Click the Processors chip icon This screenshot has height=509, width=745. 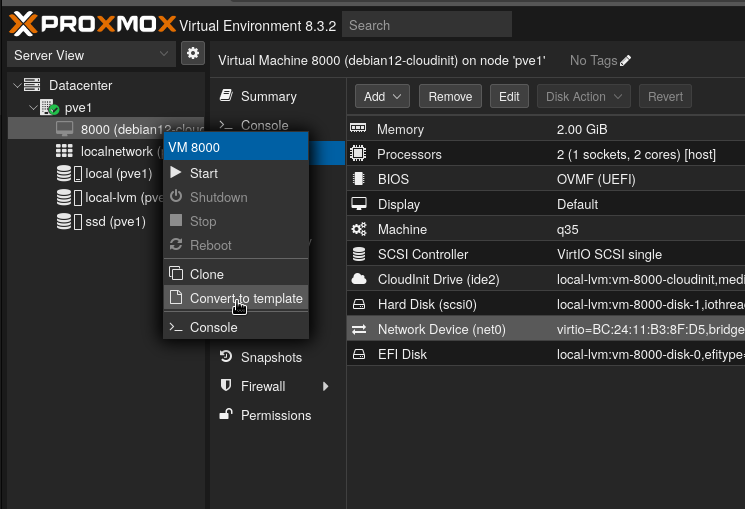(358, 154)
